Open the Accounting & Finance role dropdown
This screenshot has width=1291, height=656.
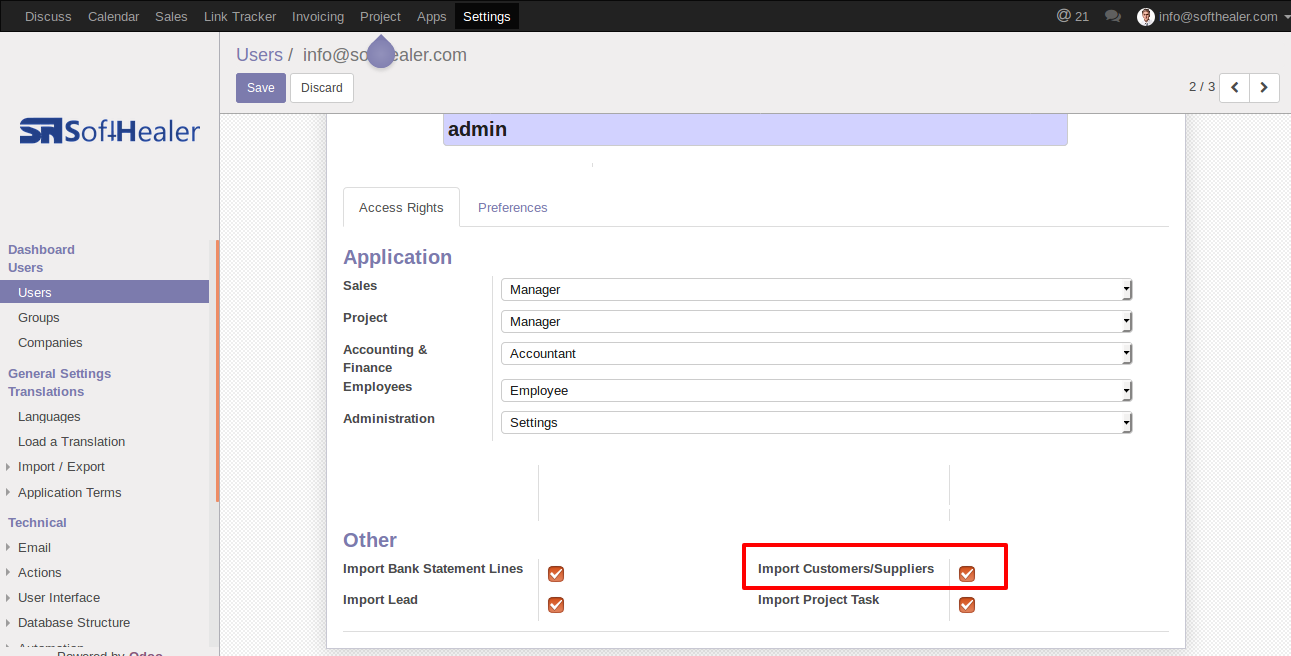point(816,354)
